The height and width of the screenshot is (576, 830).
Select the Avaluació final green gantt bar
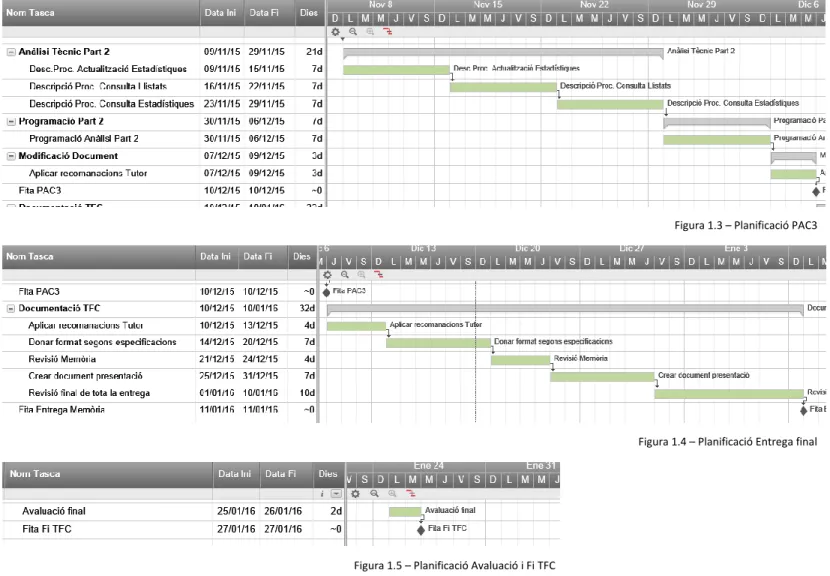(x=405, y=512)
